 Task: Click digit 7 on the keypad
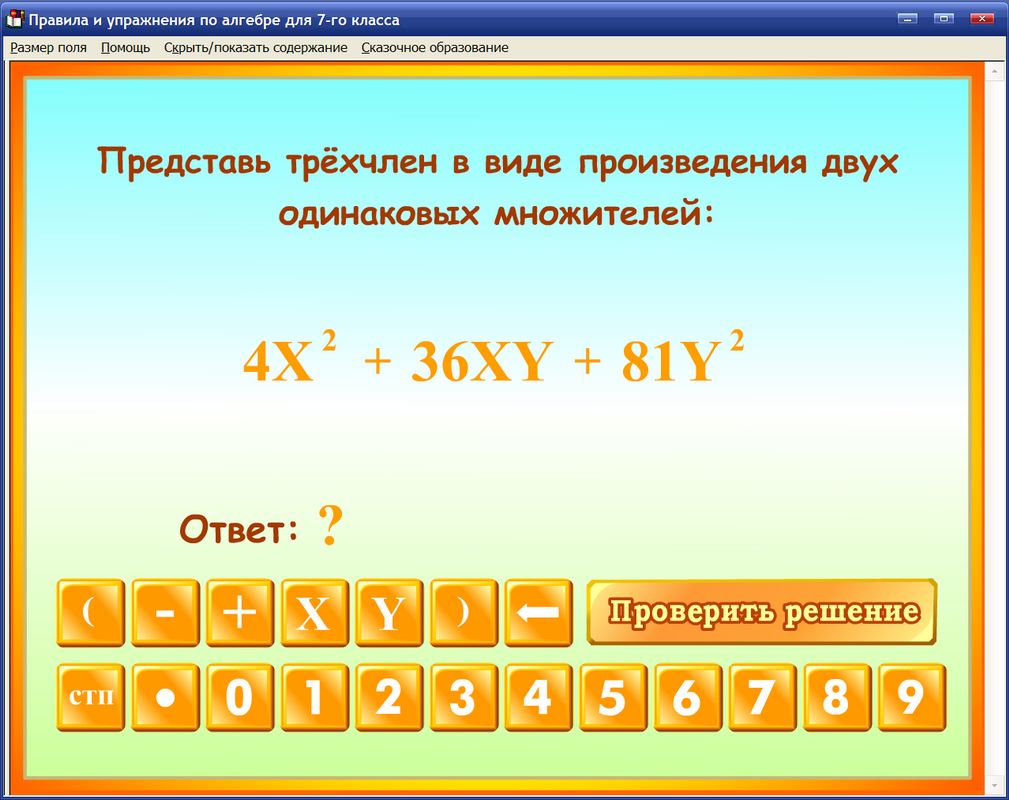tap(763, 698)
